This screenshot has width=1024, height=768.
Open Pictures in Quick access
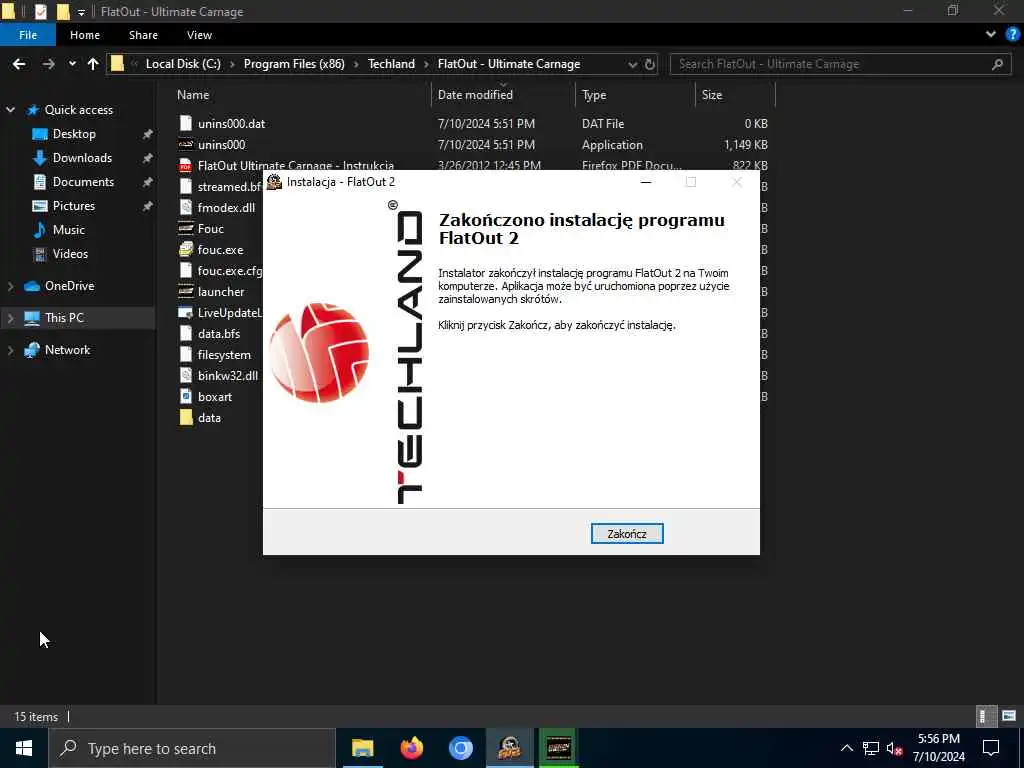tap(73, 206)
